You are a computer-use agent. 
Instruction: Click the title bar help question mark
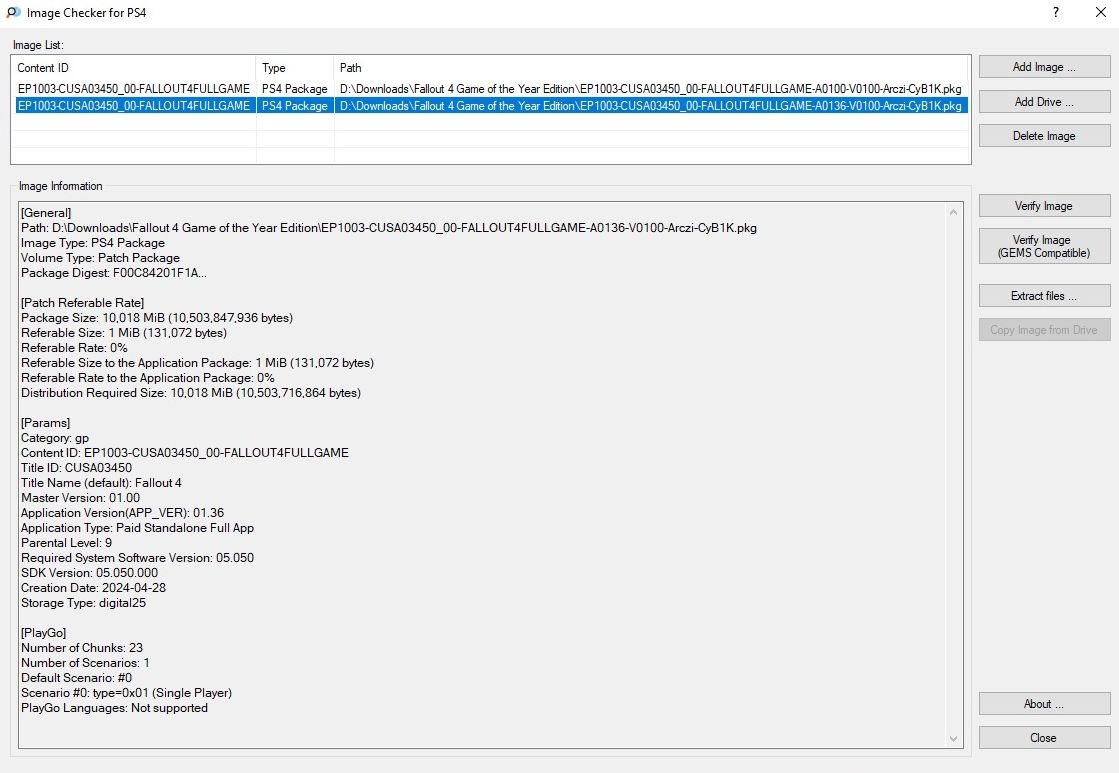[x=1056, y=12]
